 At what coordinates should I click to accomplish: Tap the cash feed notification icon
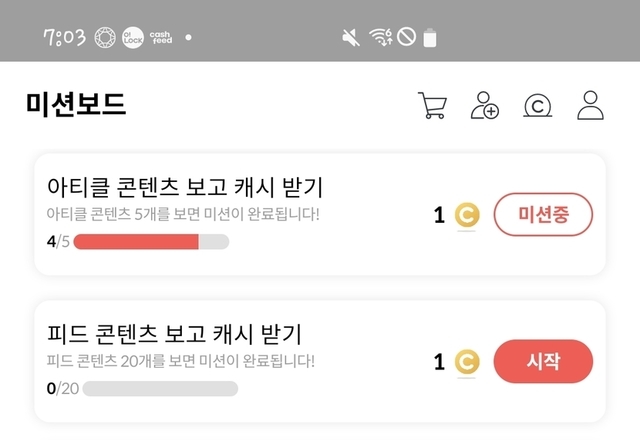pos(161,38)
